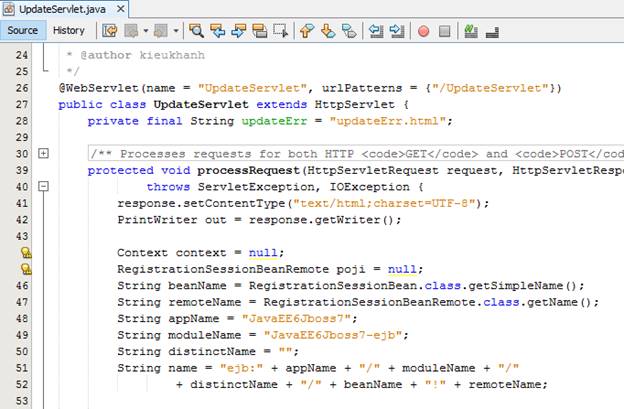
Task: Click line number 26 in gutter
Action: coord(22,88)
